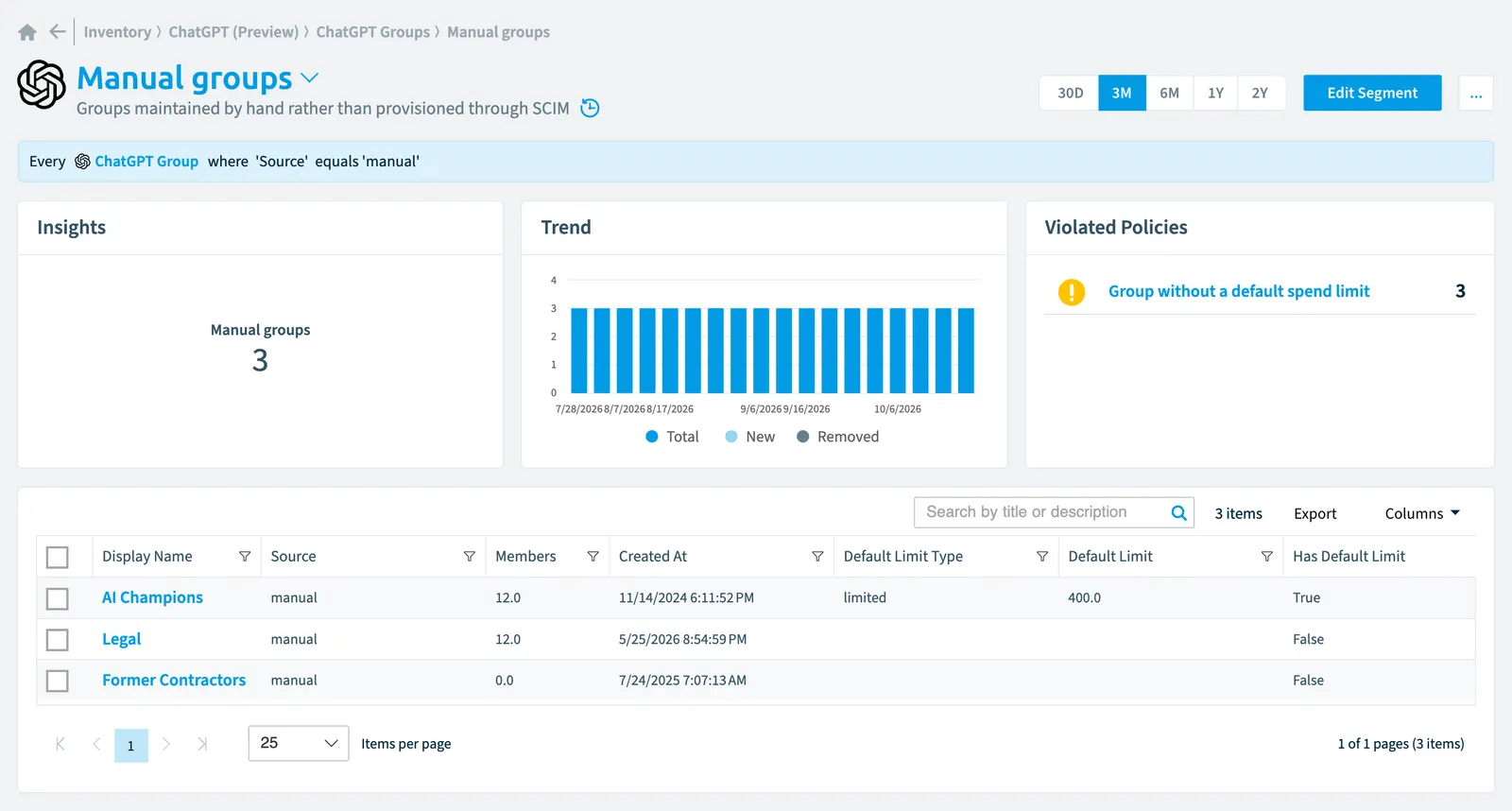Expand the Manual groups title dropdown

tap(310, 78)
